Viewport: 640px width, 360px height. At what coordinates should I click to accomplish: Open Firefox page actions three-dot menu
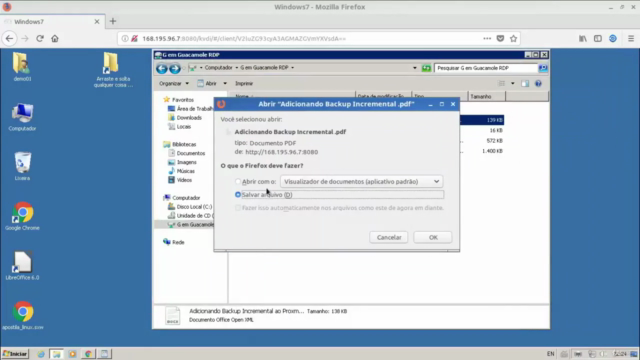click(487, 38)
